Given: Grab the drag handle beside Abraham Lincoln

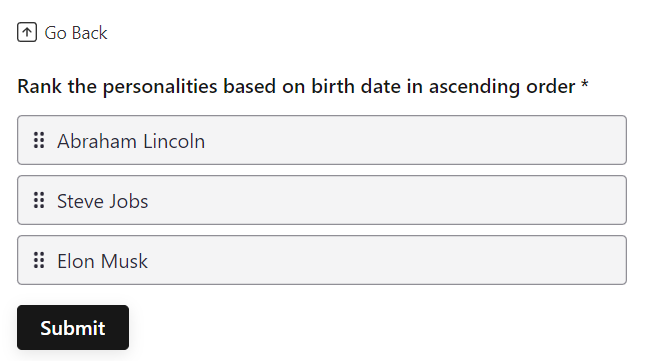Looking at the screenshot, I should pyautogui.click(x=39, y=140).
